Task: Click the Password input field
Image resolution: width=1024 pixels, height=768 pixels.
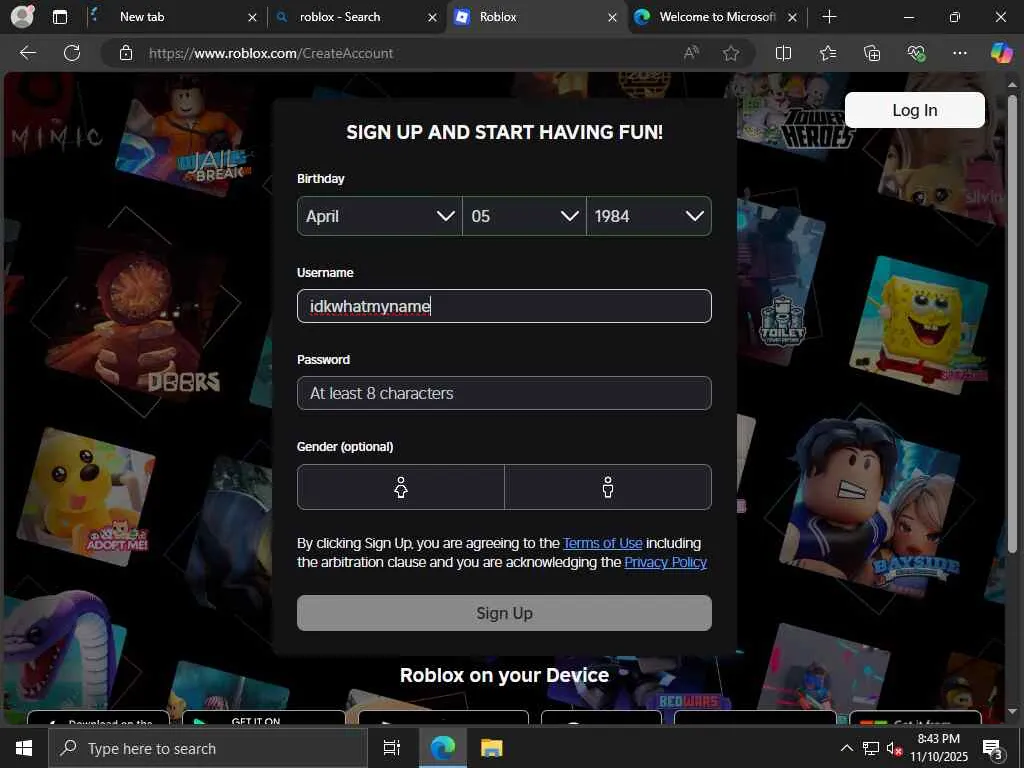Action: coord(504,393)
